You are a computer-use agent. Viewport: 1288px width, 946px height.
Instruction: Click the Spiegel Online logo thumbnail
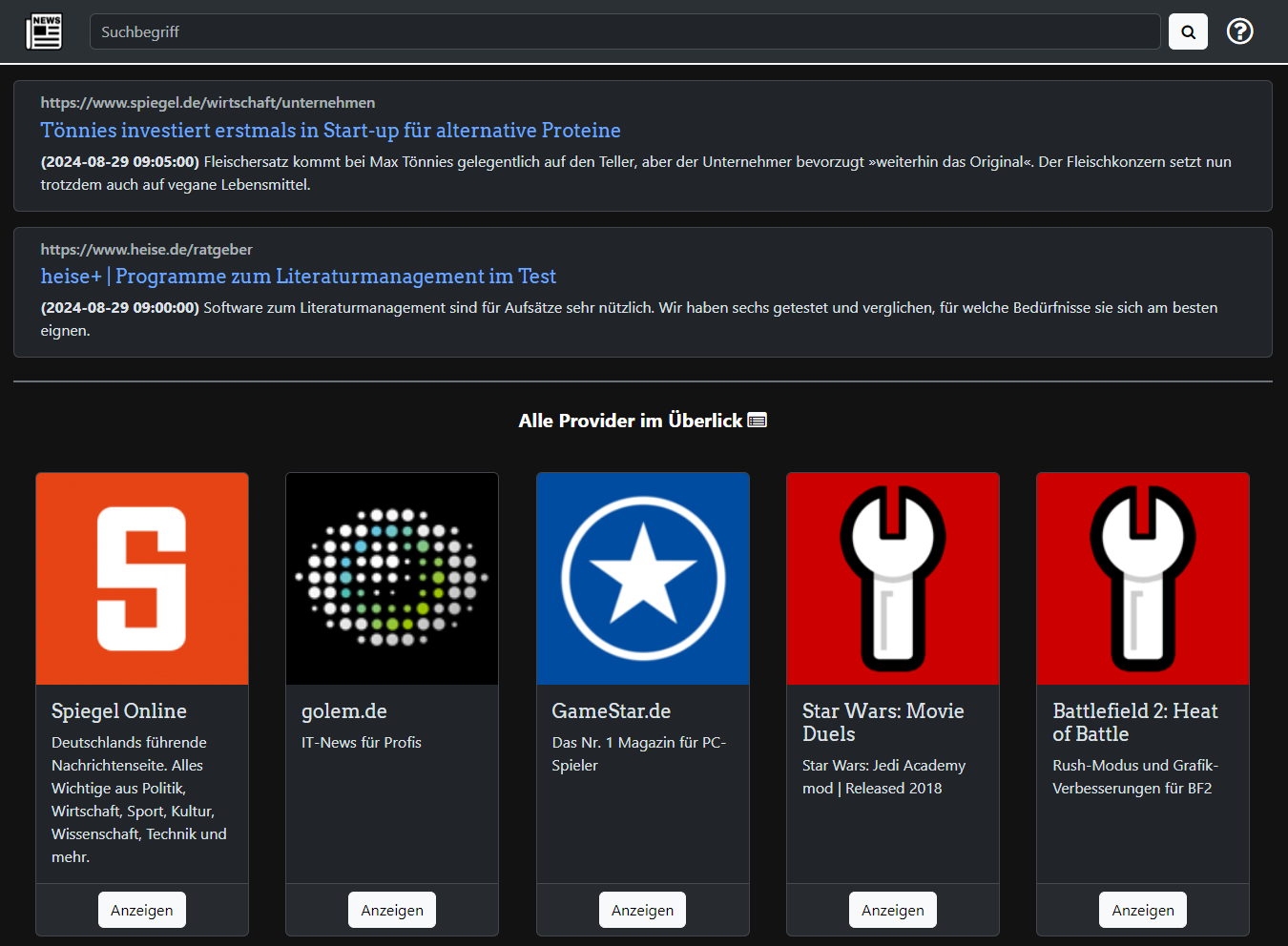pos(142,579)
